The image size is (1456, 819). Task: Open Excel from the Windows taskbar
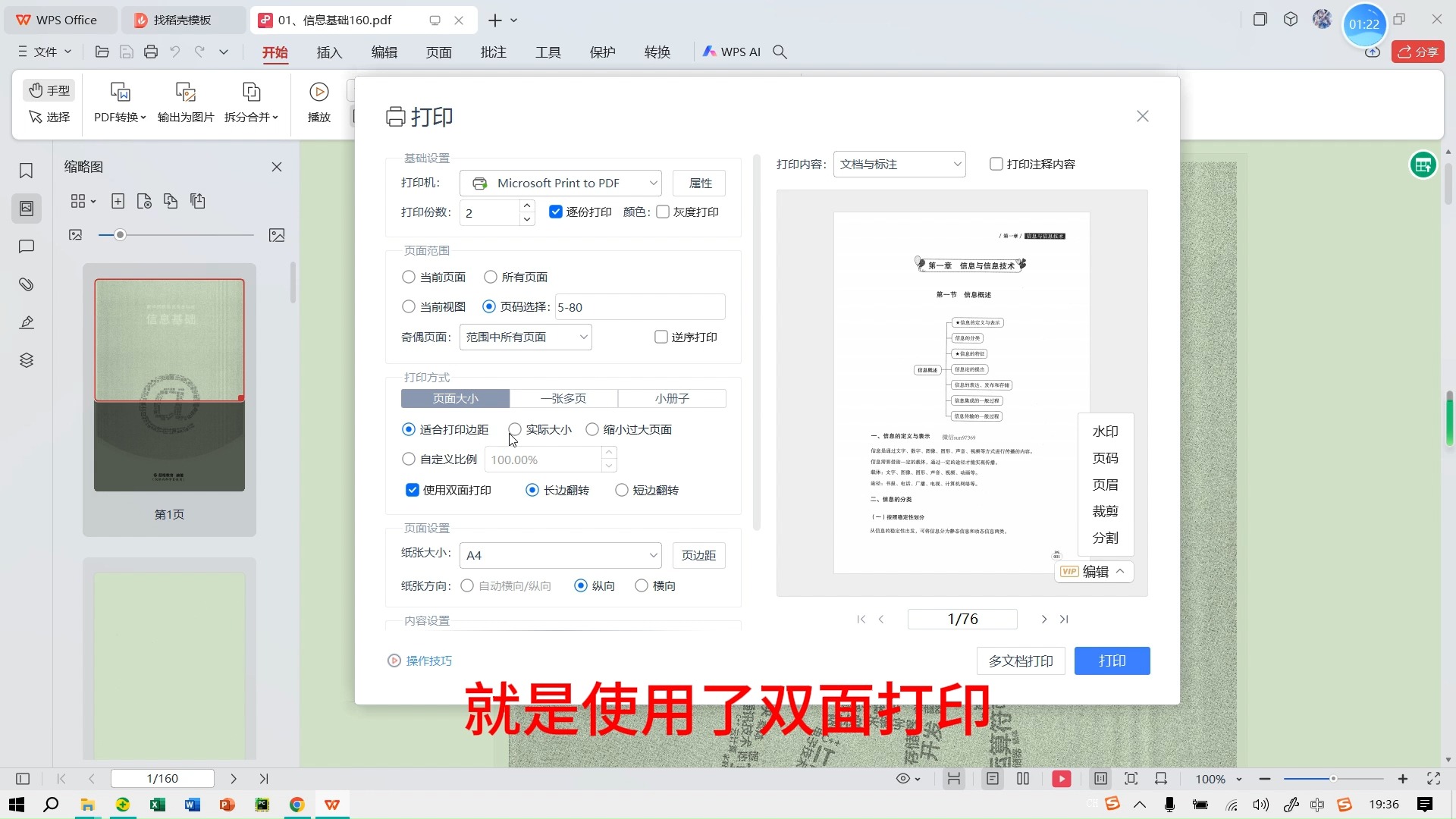coord(158,805)
